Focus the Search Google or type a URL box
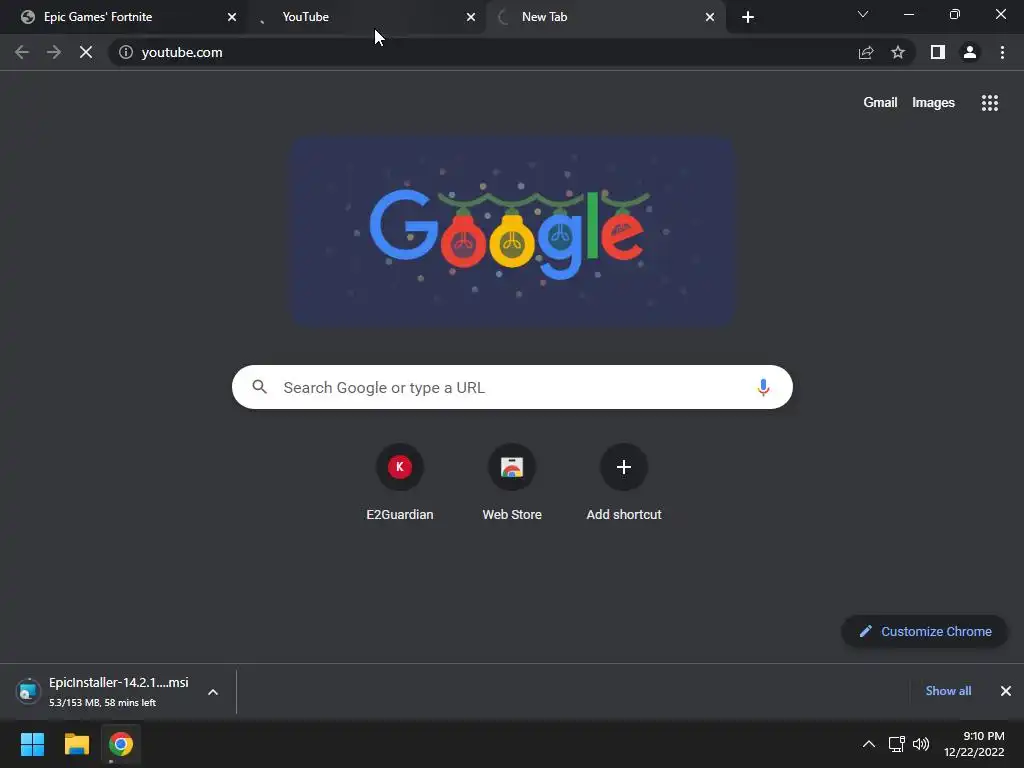 click(x=512, y=387)
